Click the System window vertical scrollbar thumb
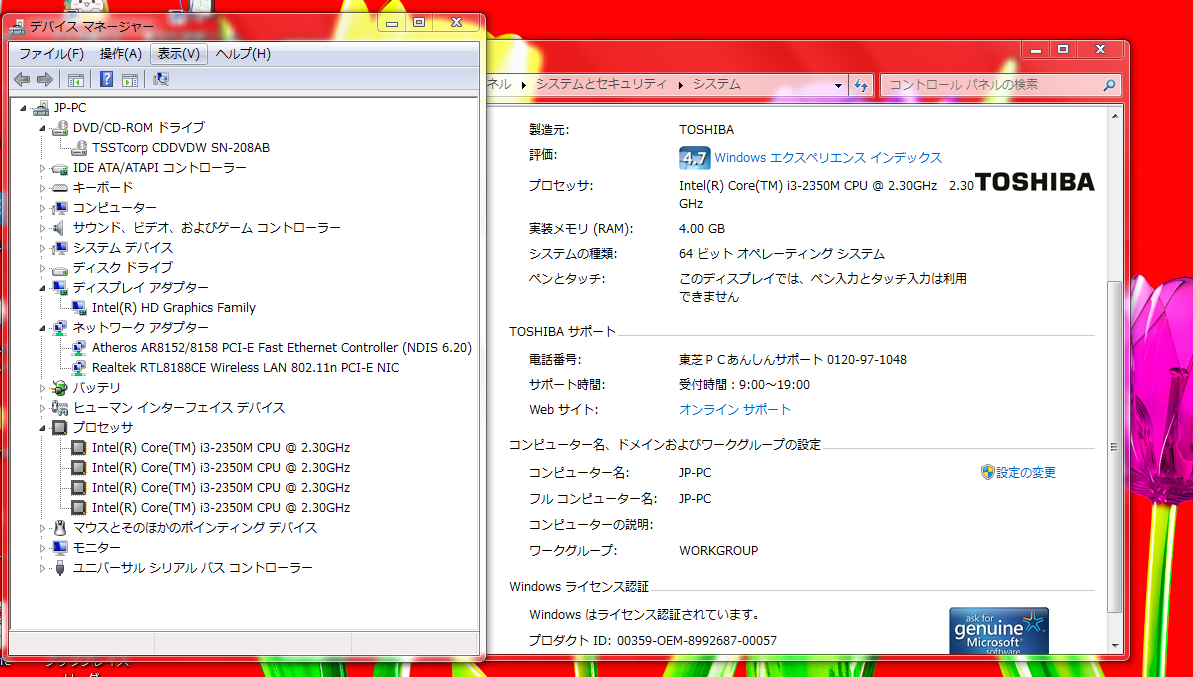The image size is (1193, 677). tap(1115, 447)
